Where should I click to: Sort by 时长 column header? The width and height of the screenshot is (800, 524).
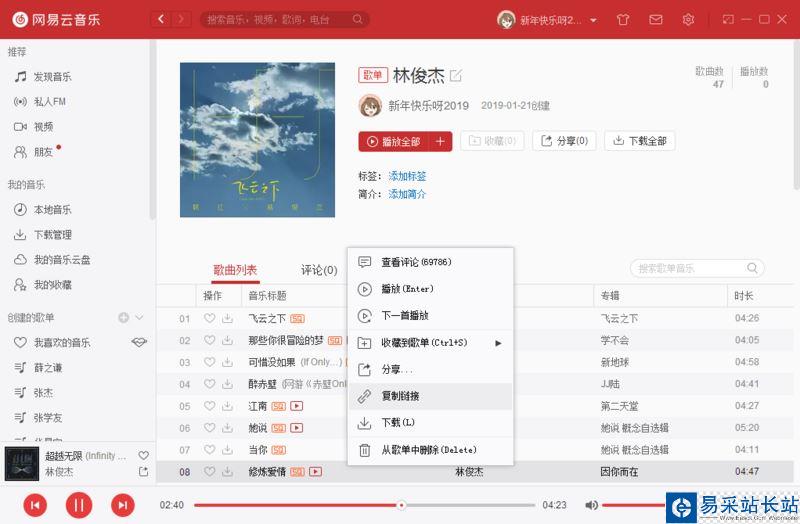[743, 295]
